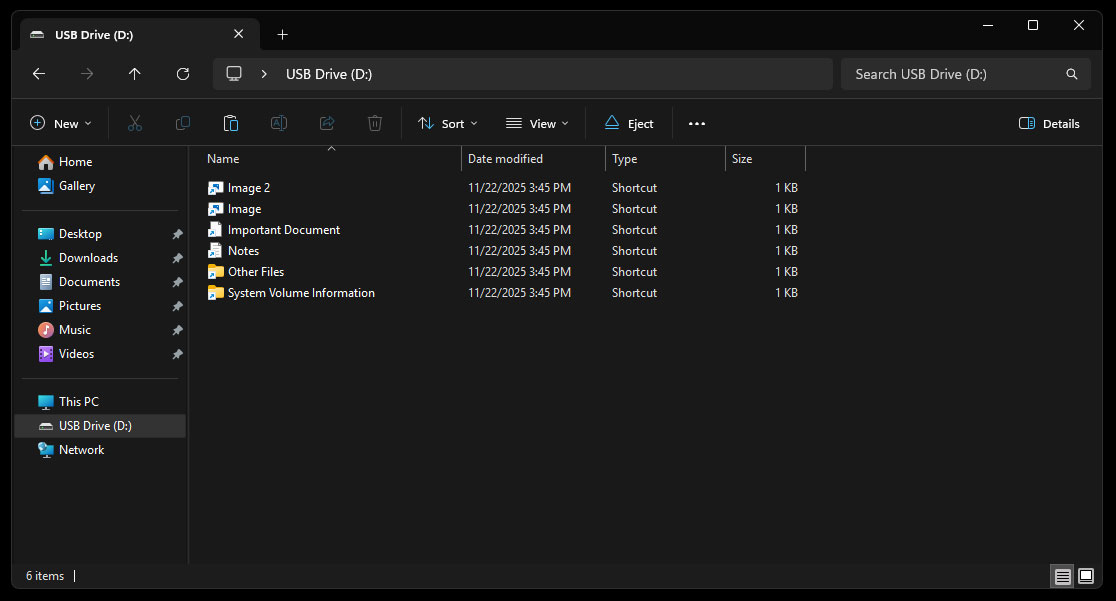1116x601 pixels.
Task: Switch to large thumbnails view toggle
Action: 1086,576
